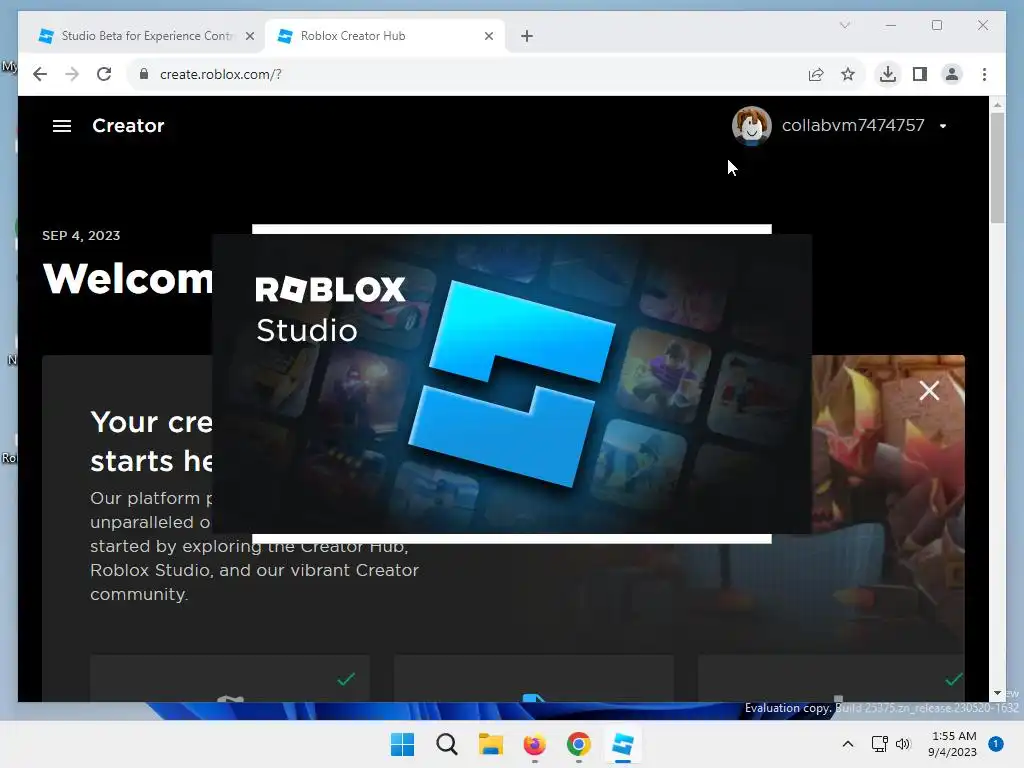Click the SEP 4, 2023 date label
The image size is (1024, 768).
click(81, 236)
